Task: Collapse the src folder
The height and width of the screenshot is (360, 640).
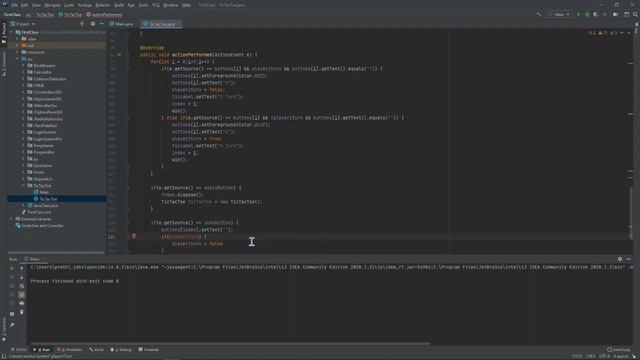Action: (x=18, y=59)
